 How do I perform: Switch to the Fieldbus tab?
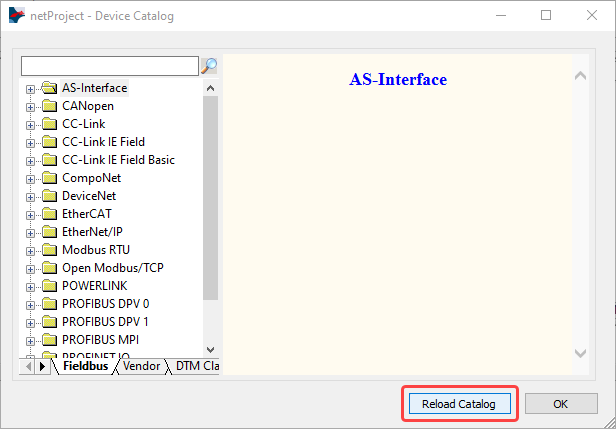(85, 366)
